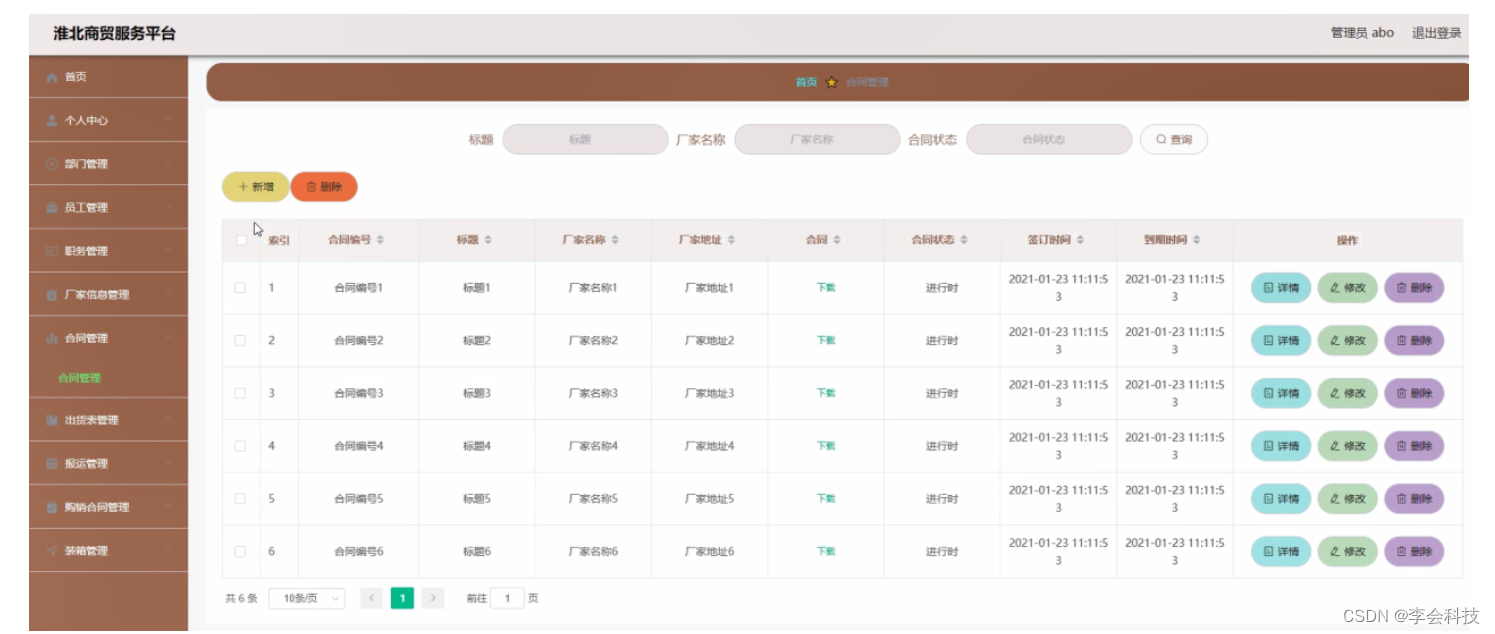Click 装箱管理 paper-plane icon in sidebar
The width and height of the screenshot is (1495, 634).
point(52,551)
